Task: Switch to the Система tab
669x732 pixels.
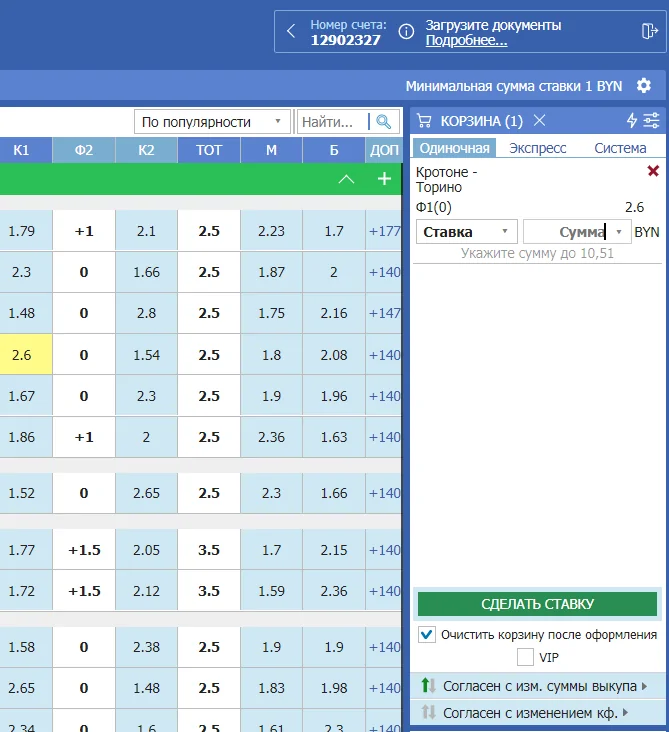Action: coord(620,148)
